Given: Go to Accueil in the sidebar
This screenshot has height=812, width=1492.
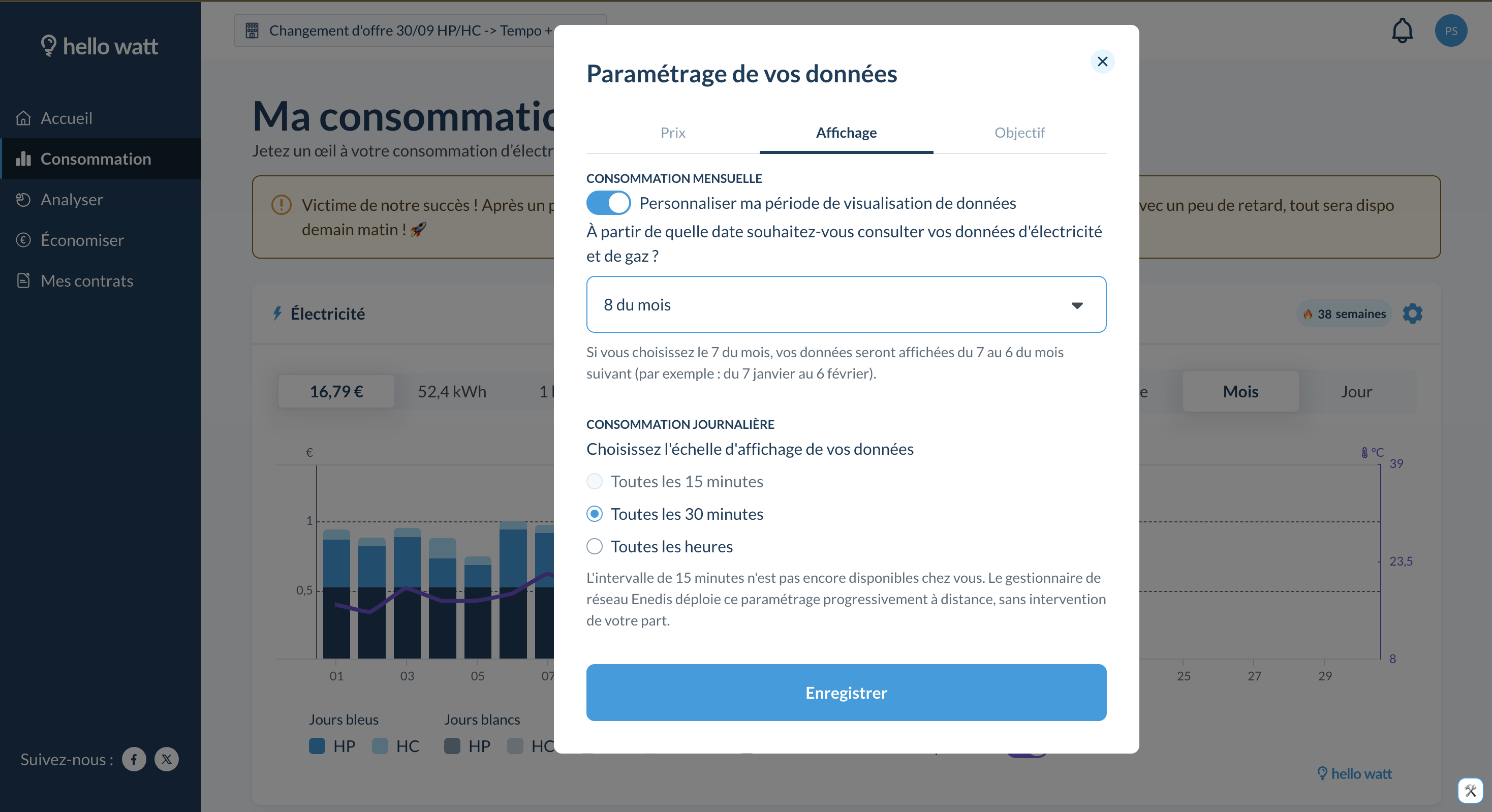Looking at the screenshot, I should (101, 118).
